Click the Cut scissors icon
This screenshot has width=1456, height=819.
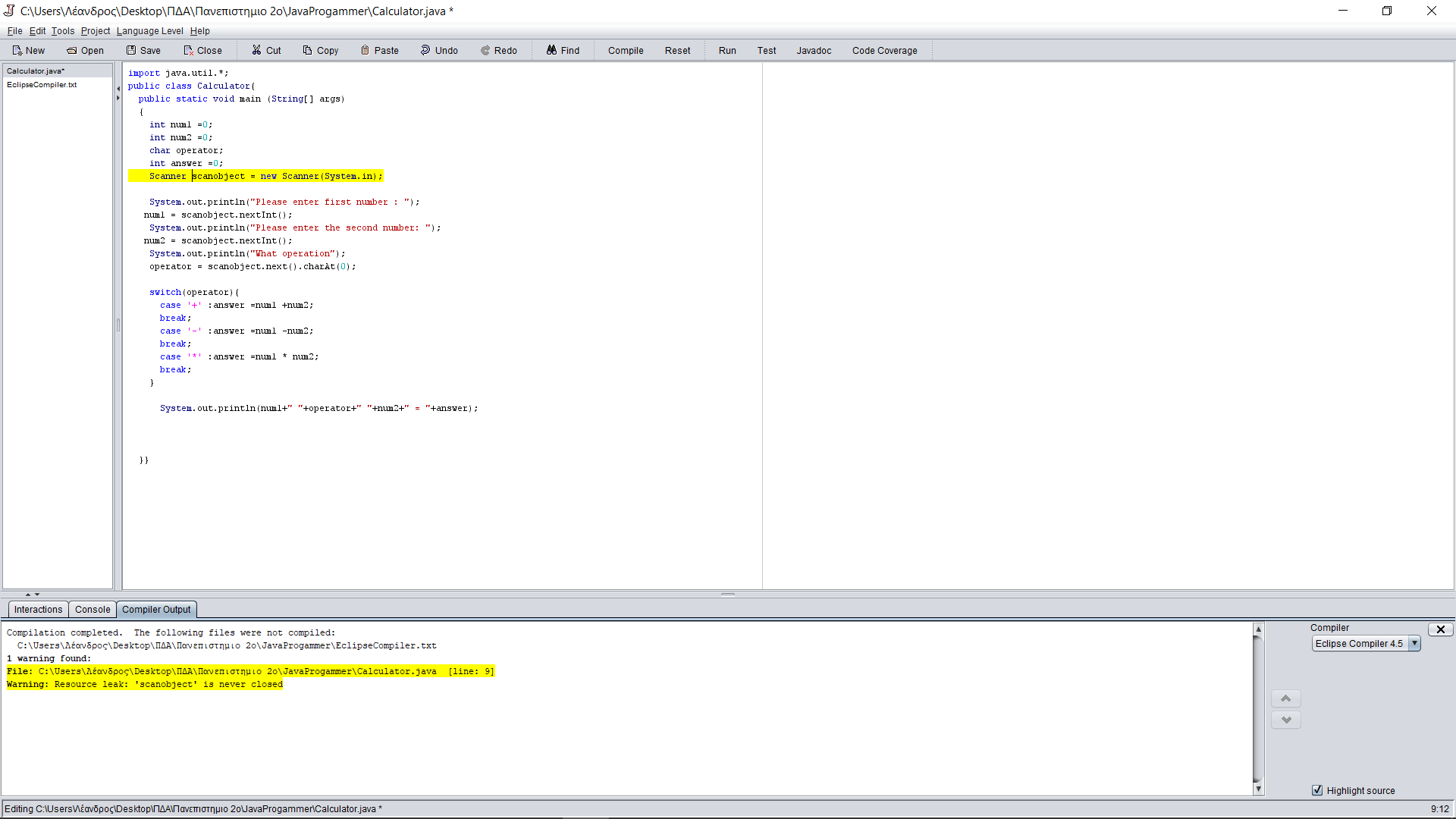click(257, 51)
